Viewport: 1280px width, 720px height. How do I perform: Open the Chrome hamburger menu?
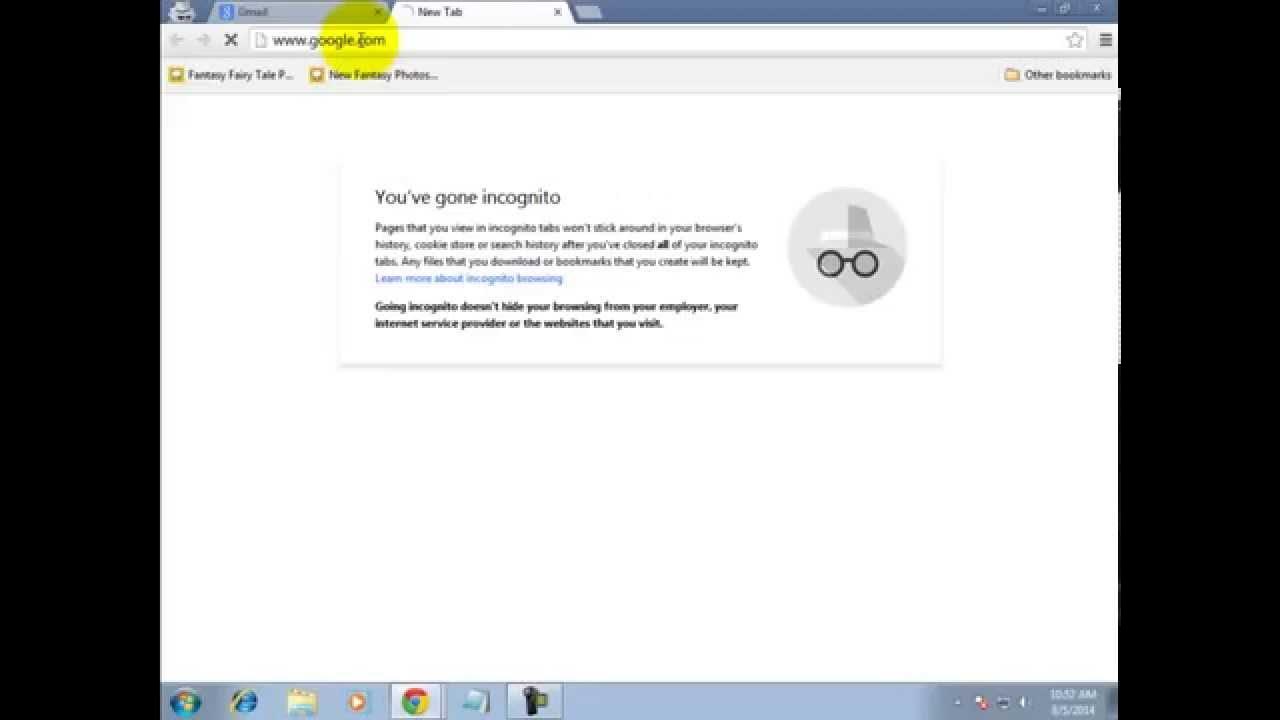(x=1105, y=40)
